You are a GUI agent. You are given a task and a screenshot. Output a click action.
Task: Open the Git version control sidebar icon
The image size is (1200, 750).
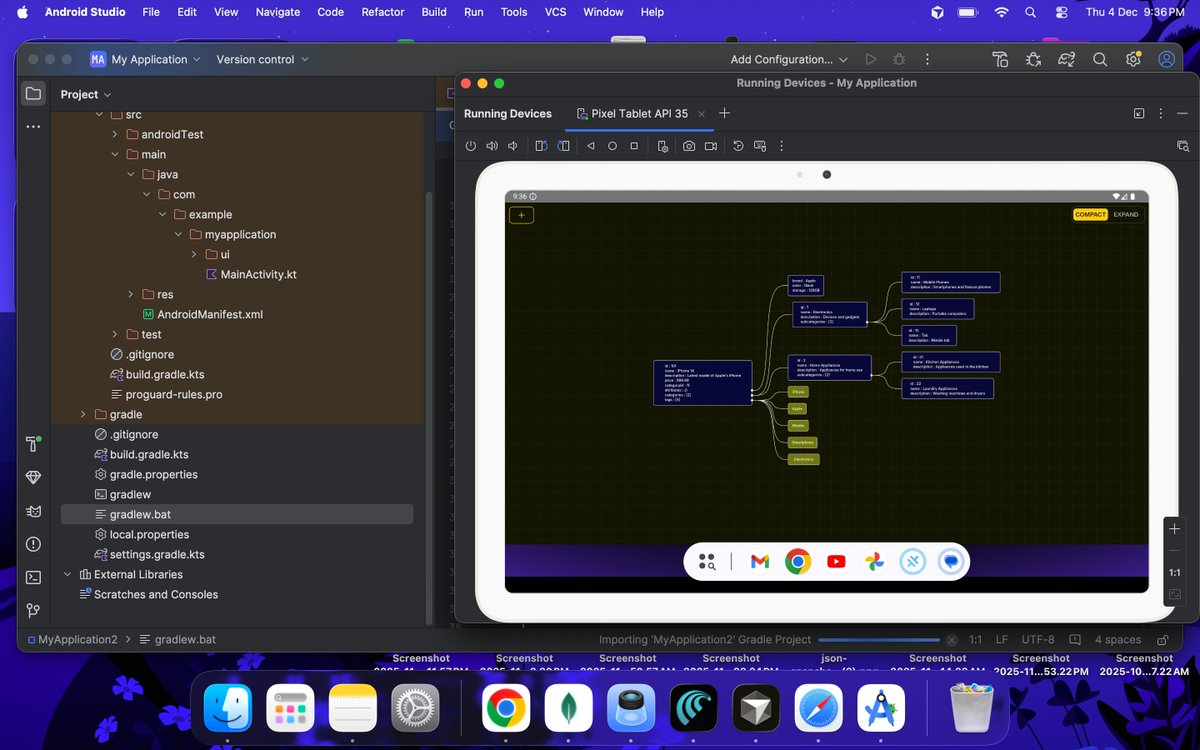[33, 610]
